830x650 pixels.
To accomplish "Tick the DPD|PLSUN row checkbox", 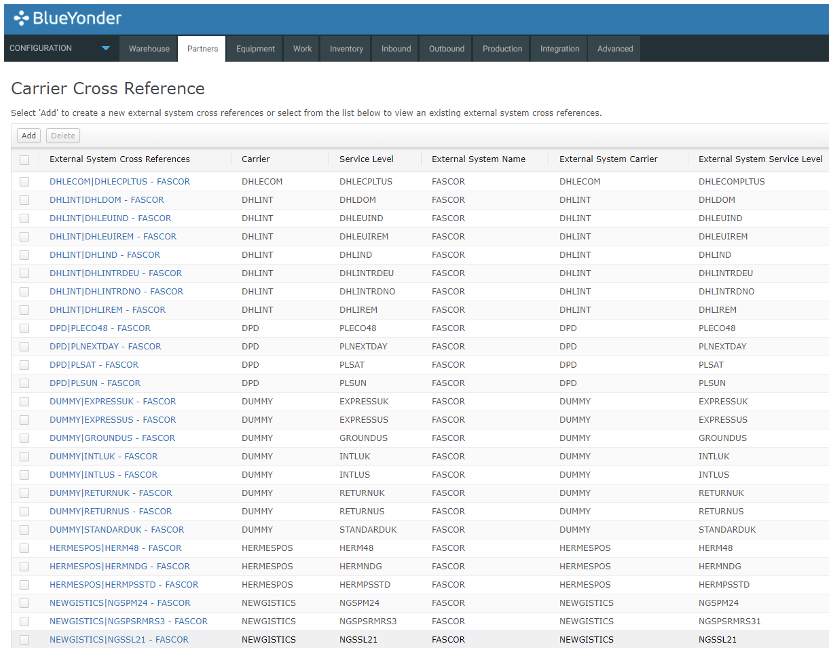I will pos(24,383).
